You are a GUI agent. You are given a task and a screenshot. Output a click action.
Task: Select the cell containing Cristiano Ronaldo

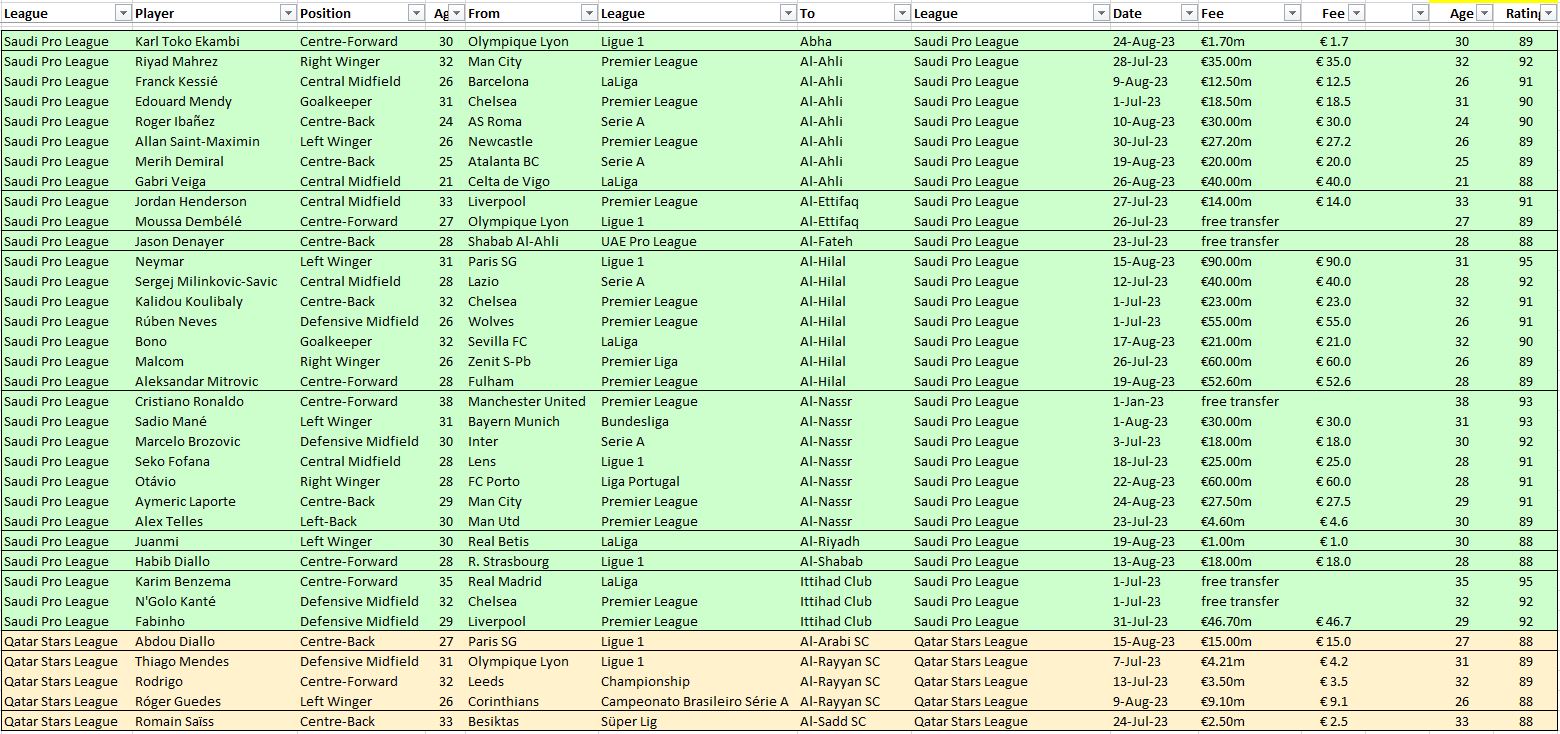(189, 401)
